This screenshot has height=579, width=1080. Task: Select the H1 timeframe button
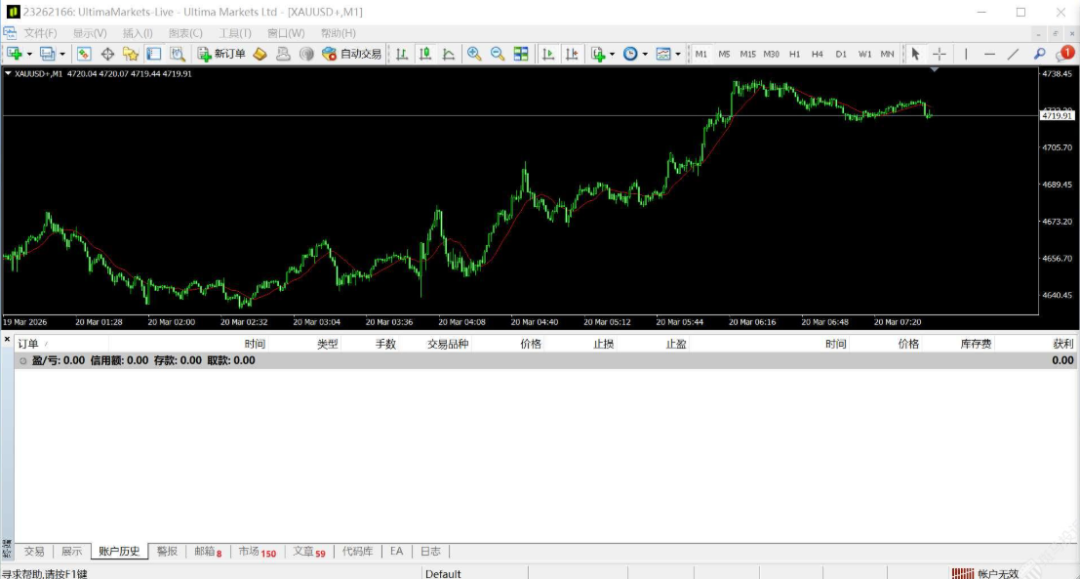[794, 54]
